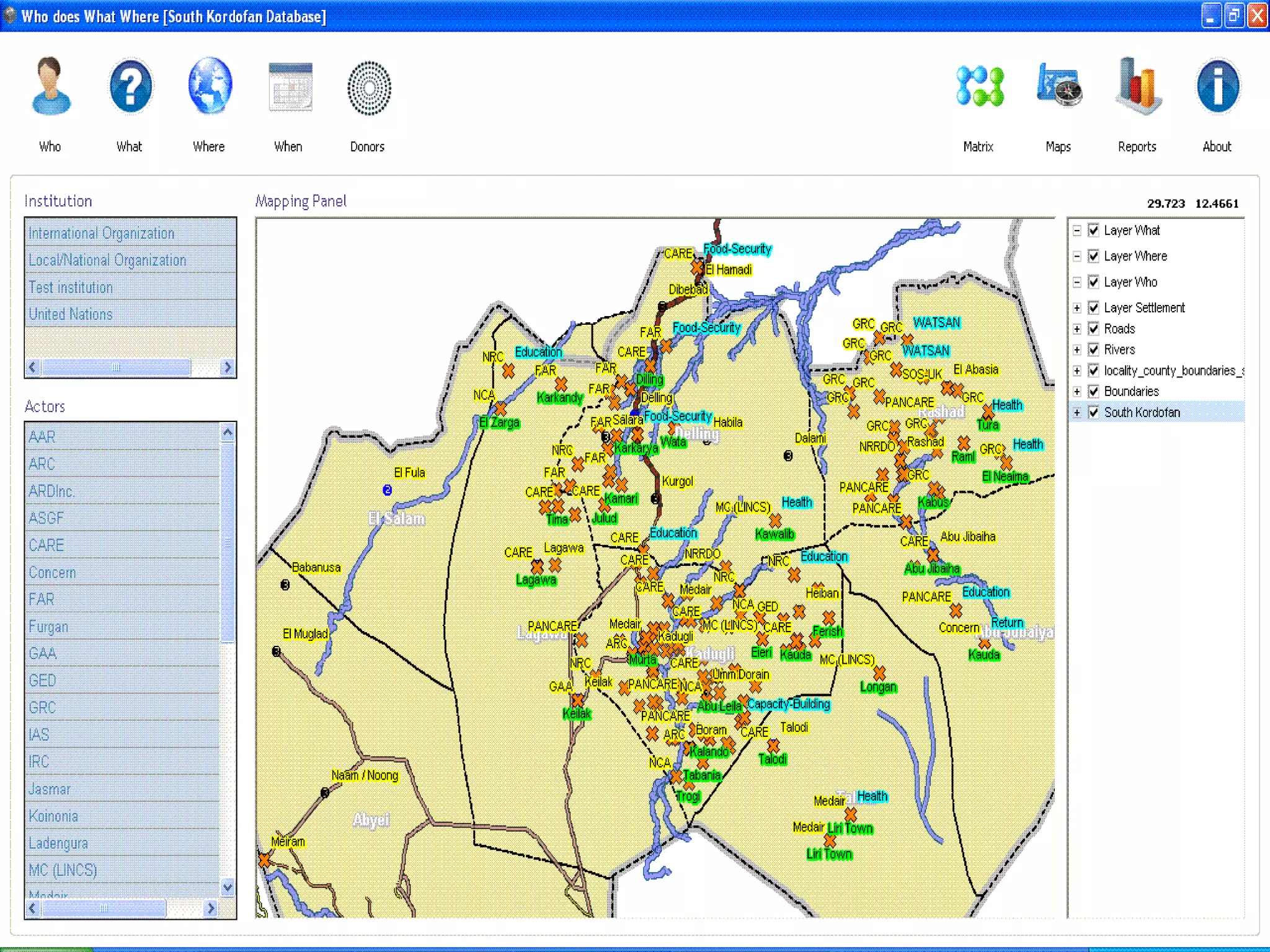The width and height of the screenshot is (1270, 952).
Task: Choose Concern from the Actors list
Action: click(x=53, y=573)
